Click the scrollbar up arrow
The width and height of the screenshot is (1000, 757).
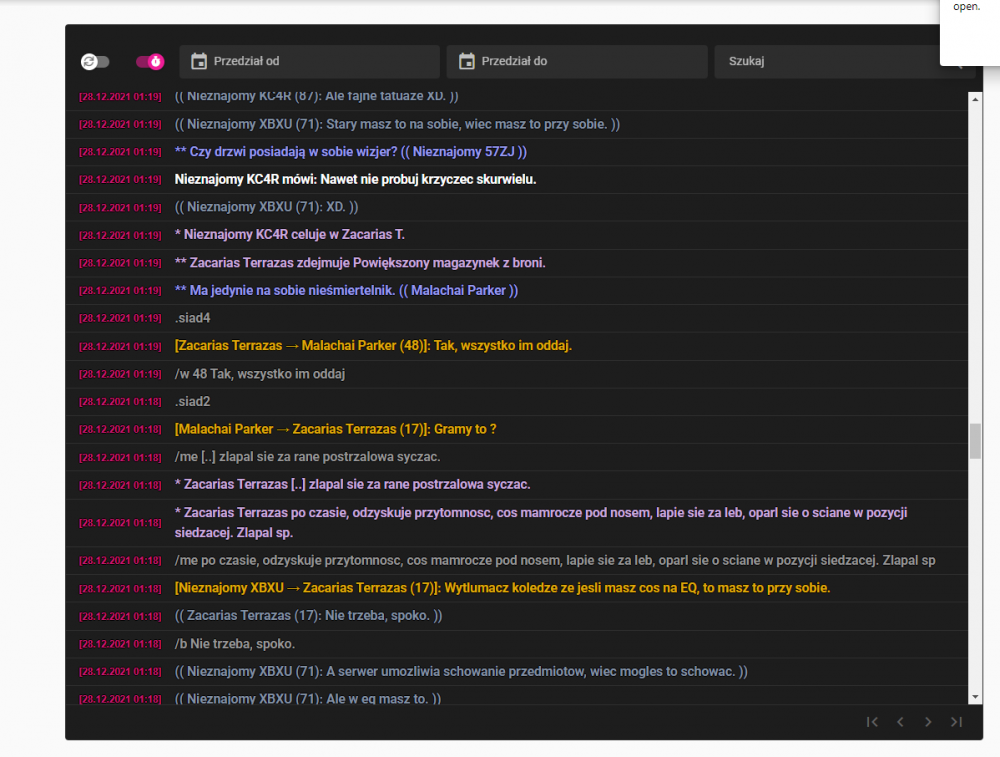pos(975,99)
